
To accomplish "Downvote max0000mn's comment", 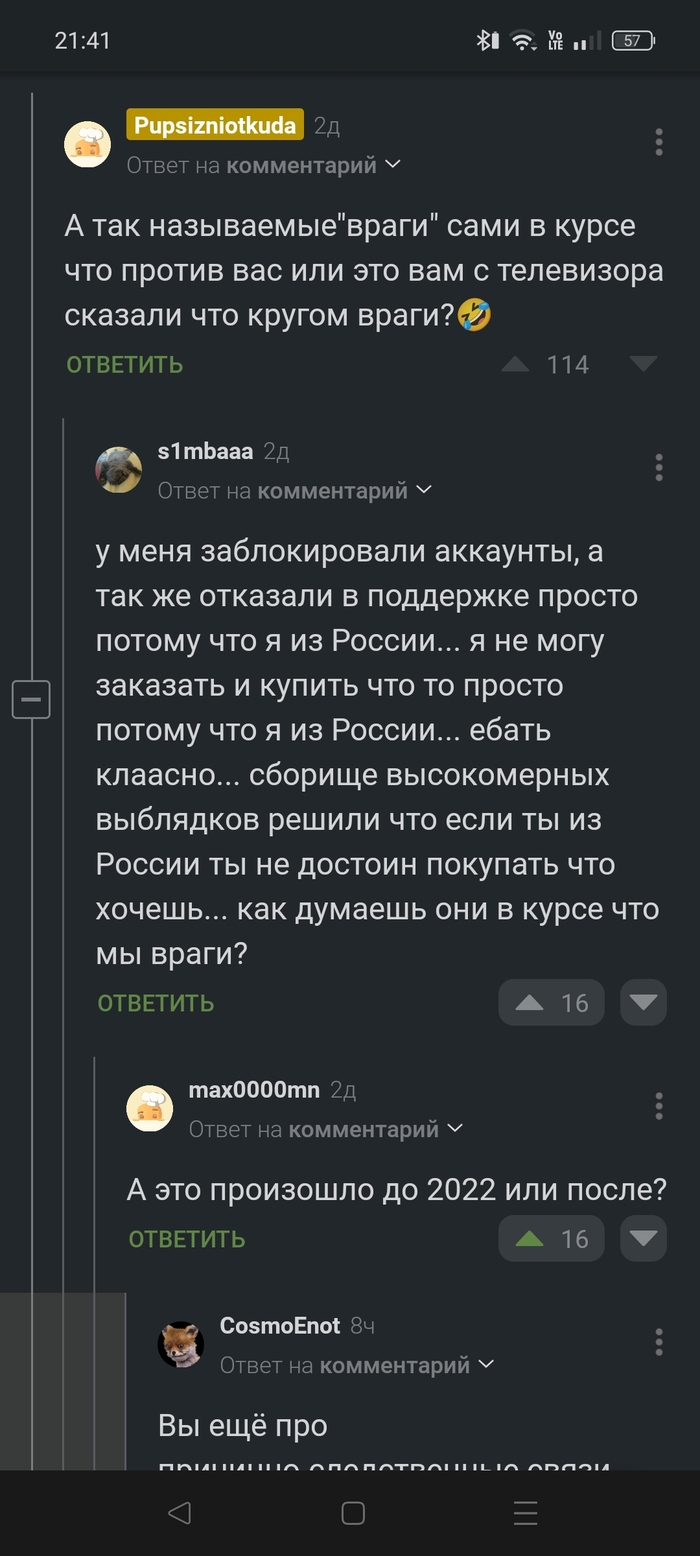I will [643, 1239].
